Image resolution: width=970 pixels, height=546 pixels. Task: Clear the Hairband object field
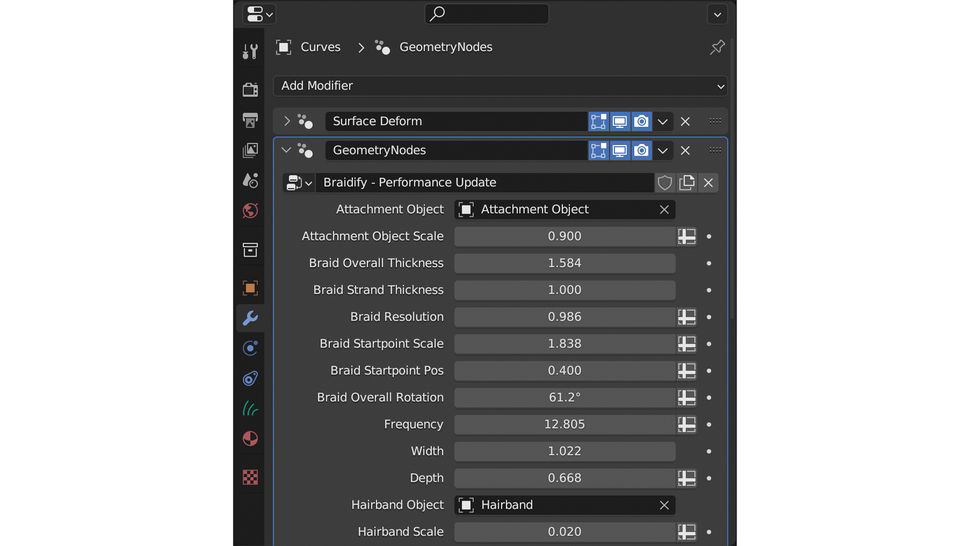pyautogui.click(x=664, y=505)
